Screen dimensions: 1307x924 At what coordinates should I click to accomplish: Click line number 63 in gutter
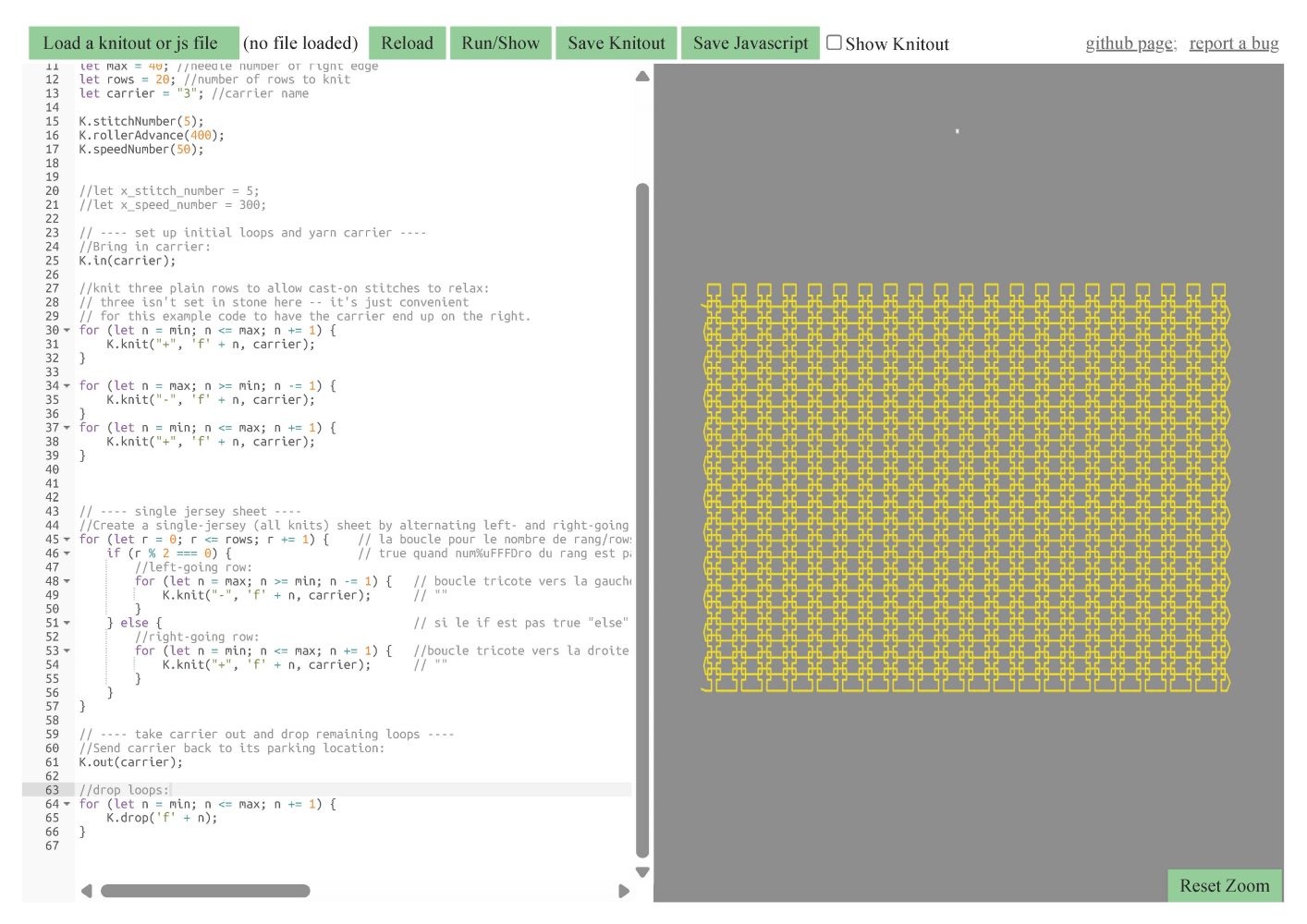coord(52,790)
